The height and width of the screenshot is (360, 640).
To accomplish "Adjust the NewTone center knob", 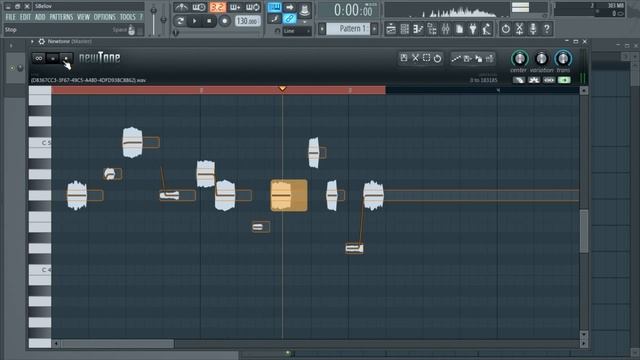I will point(519,59).
